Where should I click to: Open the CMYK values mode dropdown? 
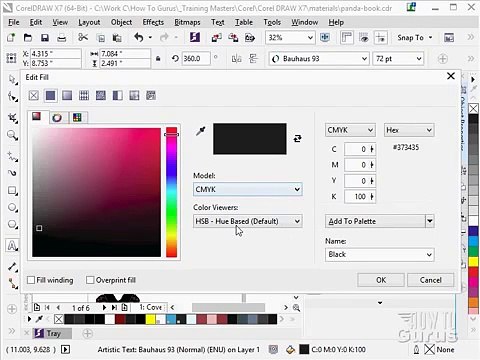[350, 130]
